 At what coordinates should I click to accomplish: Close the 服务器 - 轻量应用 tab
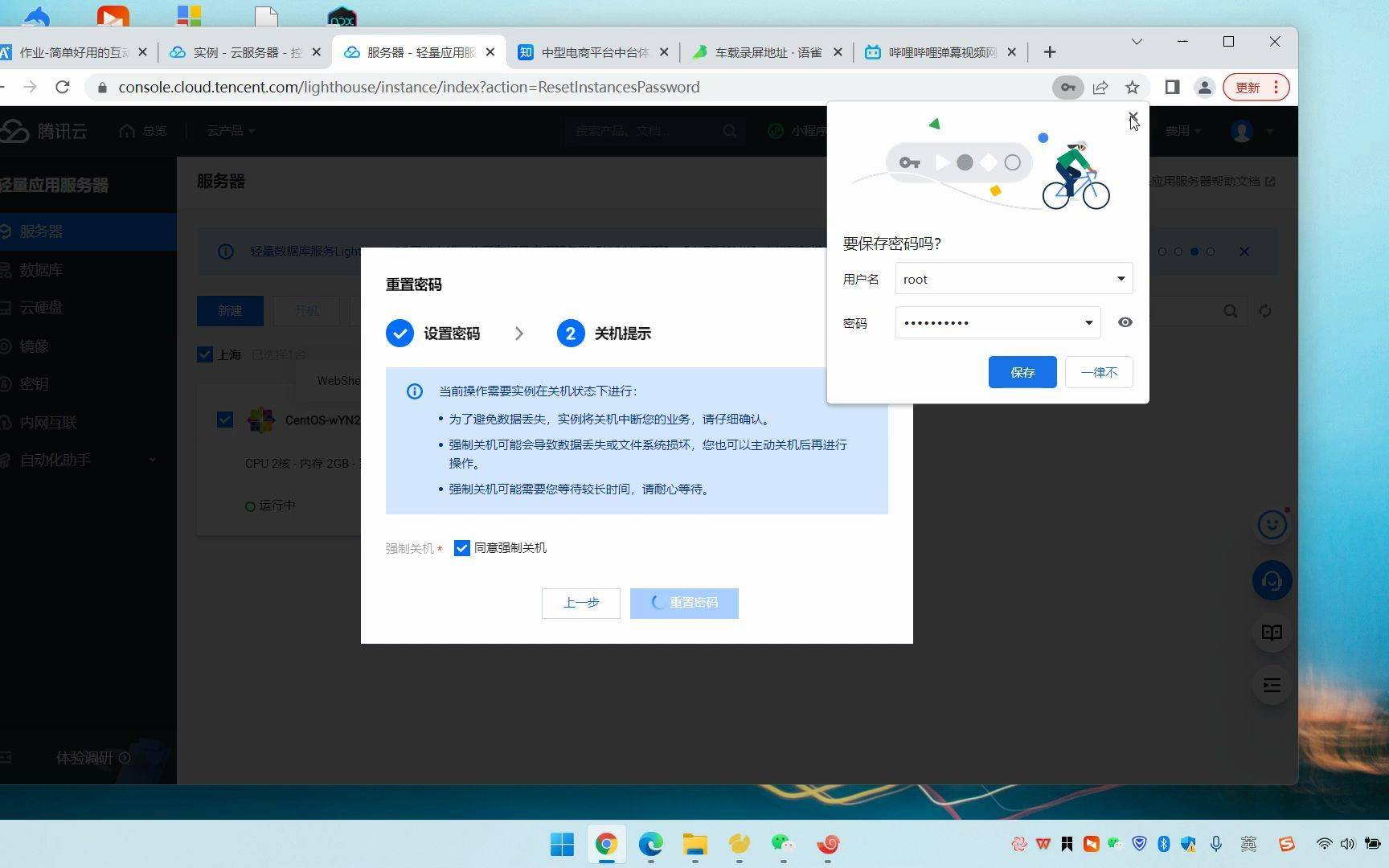tap(490, 52)
